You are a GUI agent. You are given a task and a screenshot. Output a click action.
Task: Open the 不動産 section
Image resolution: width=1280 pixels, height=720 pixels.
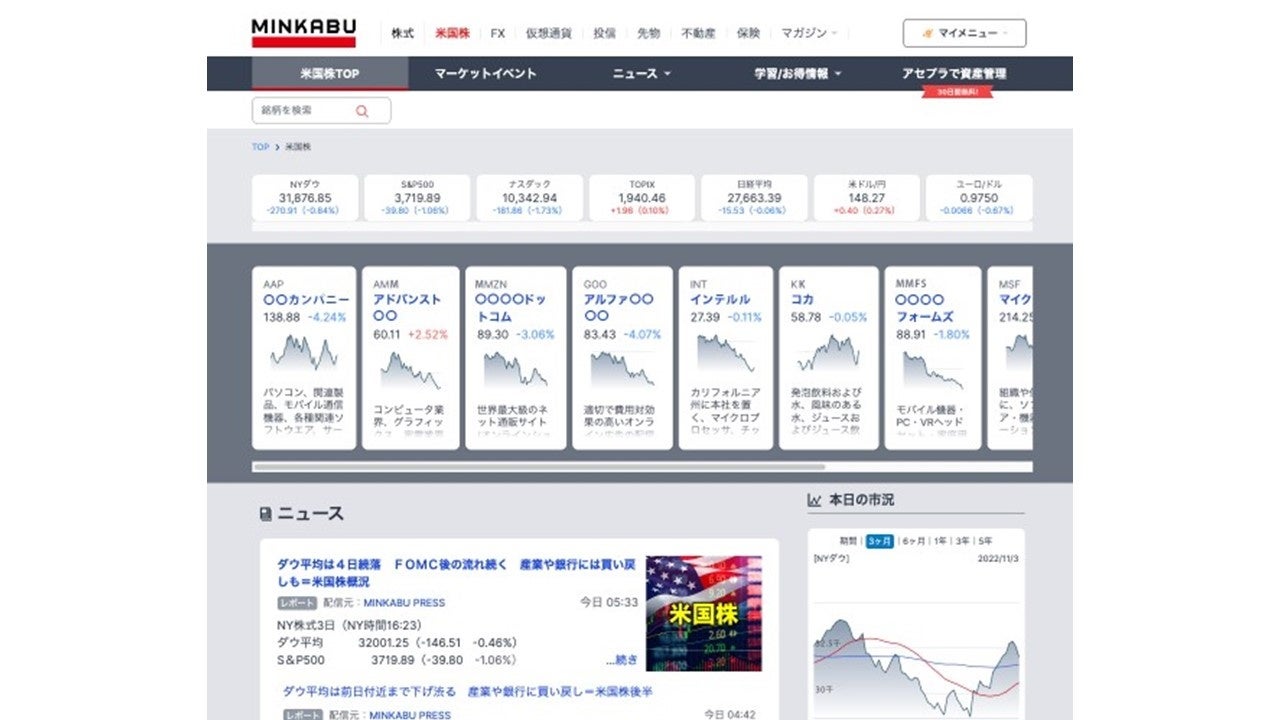point(698,33)
